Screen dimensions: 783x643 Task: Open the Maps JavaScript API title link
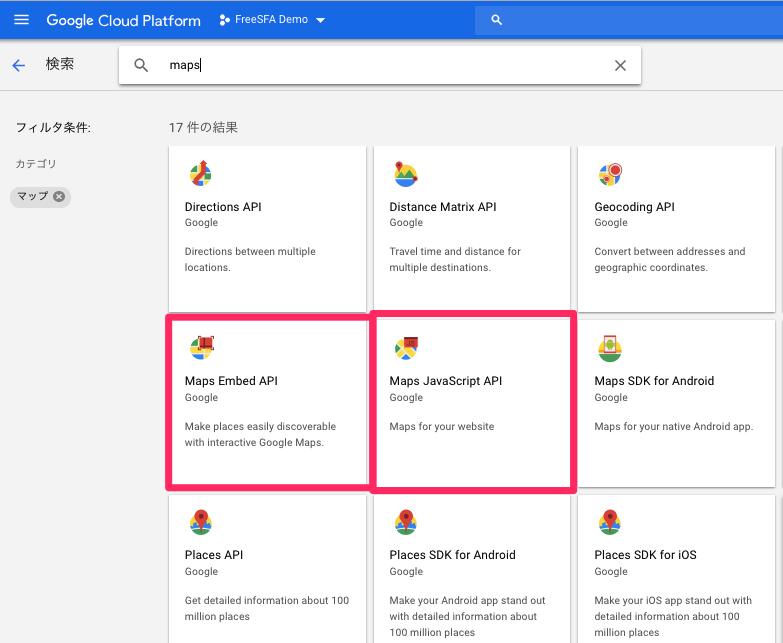click(445, 381)
